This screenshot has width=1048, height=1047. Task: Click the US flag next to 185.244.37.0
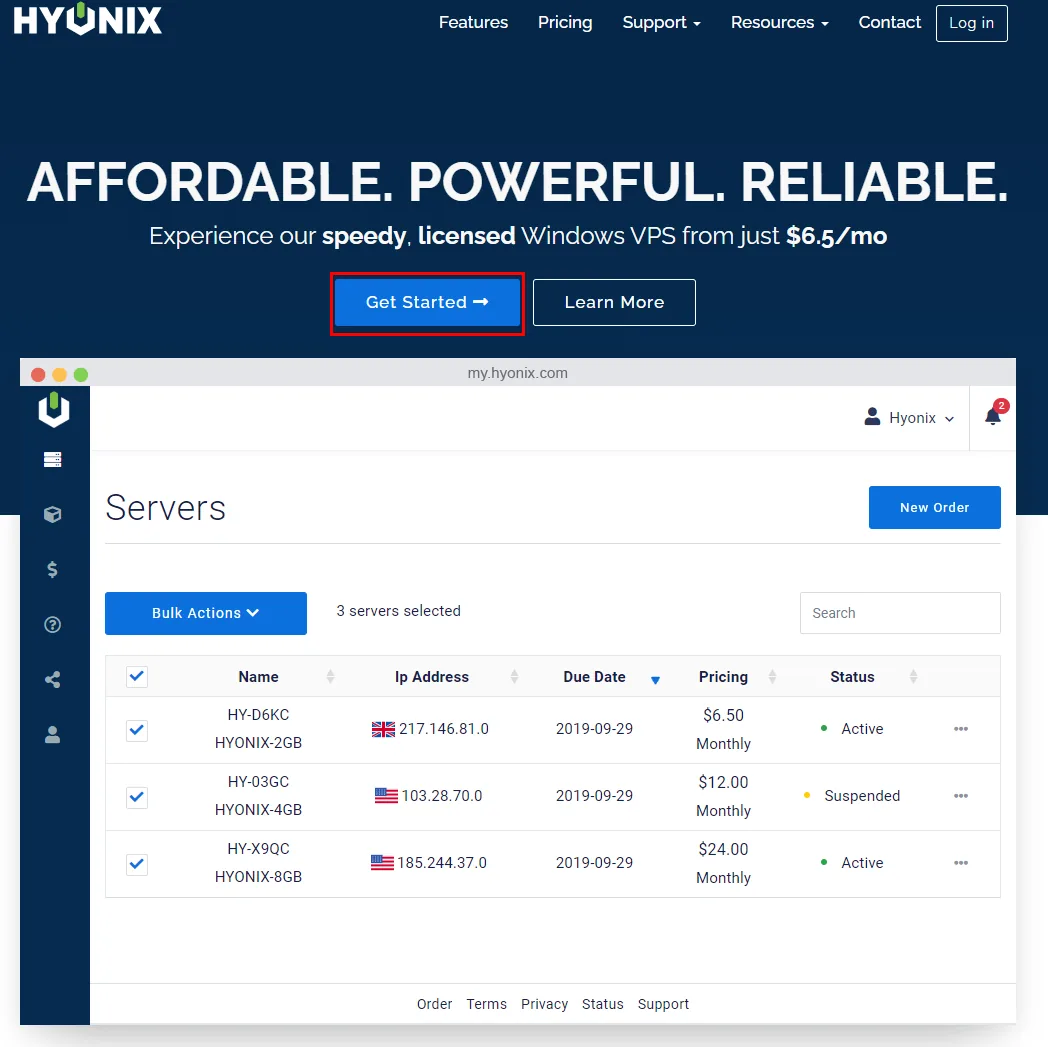[x=382, y=863]
